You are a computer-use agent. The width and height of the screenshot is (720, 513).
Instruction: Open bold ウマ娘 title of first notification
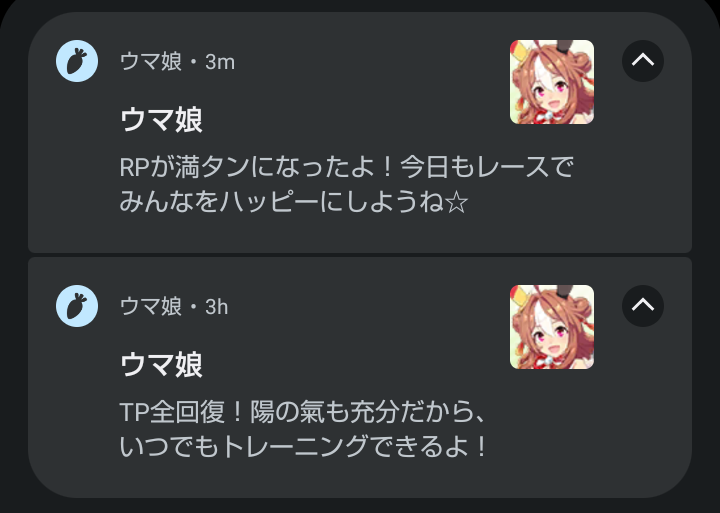[x=161, y=119]
